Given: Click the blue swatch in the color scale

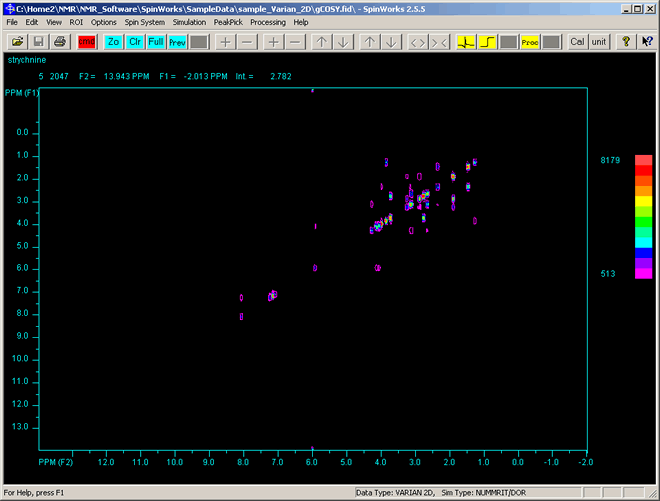Looking at the screenshot, I should pyautogui.click(x=644, y=253).
